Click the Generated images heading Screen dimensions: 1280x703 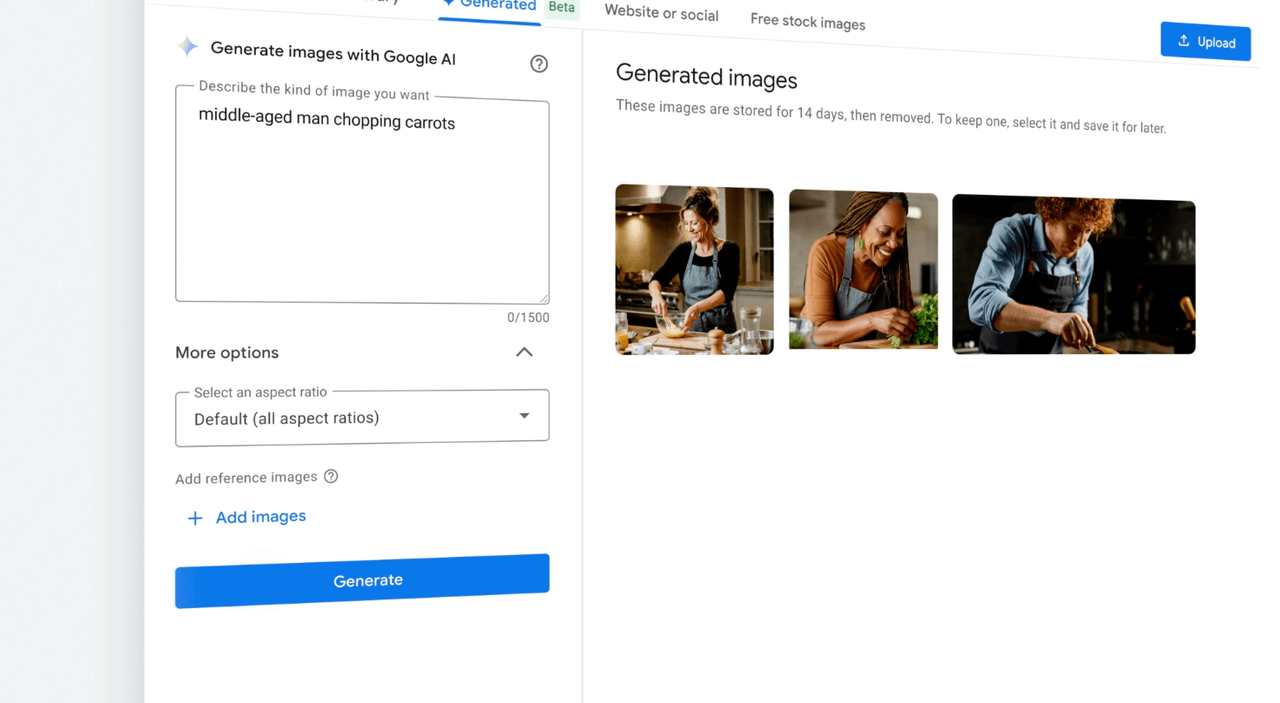[x=706, y=78]
